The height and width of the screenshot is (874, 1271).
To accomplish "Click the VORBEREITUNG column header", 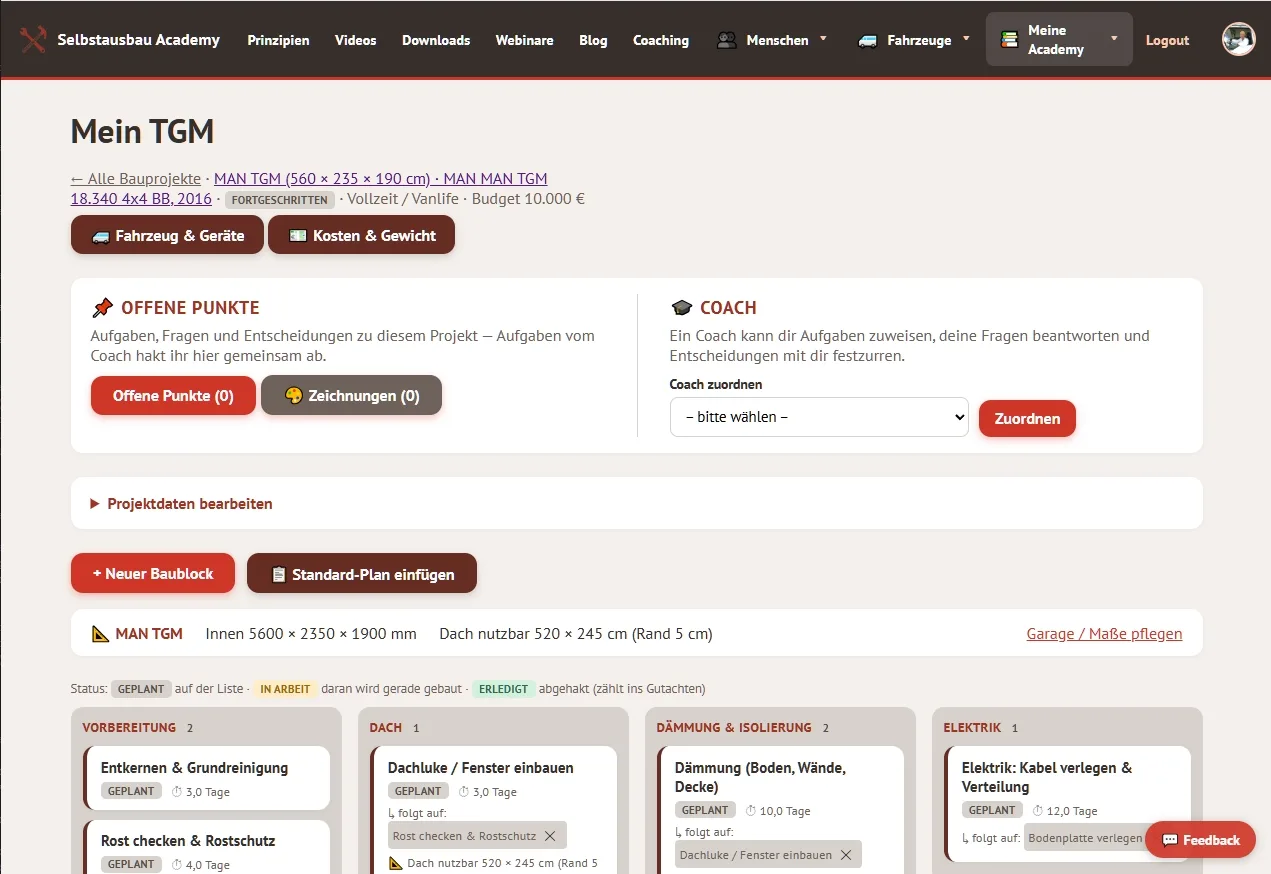I will tap(129, 728).
